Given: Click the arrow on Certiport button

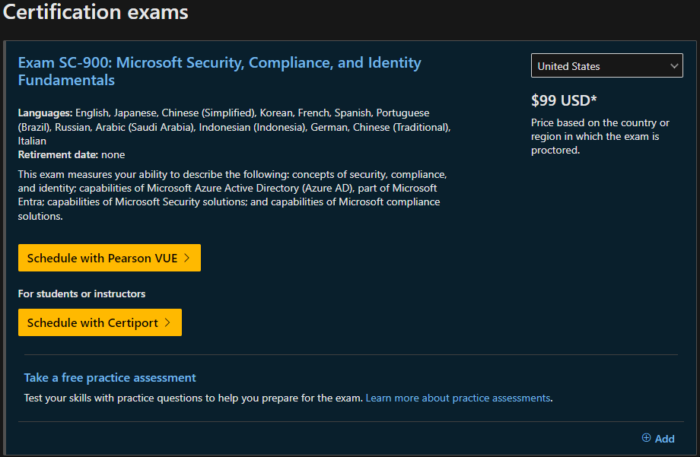Looking at the screenshot, I should click(x=167, y=322).
